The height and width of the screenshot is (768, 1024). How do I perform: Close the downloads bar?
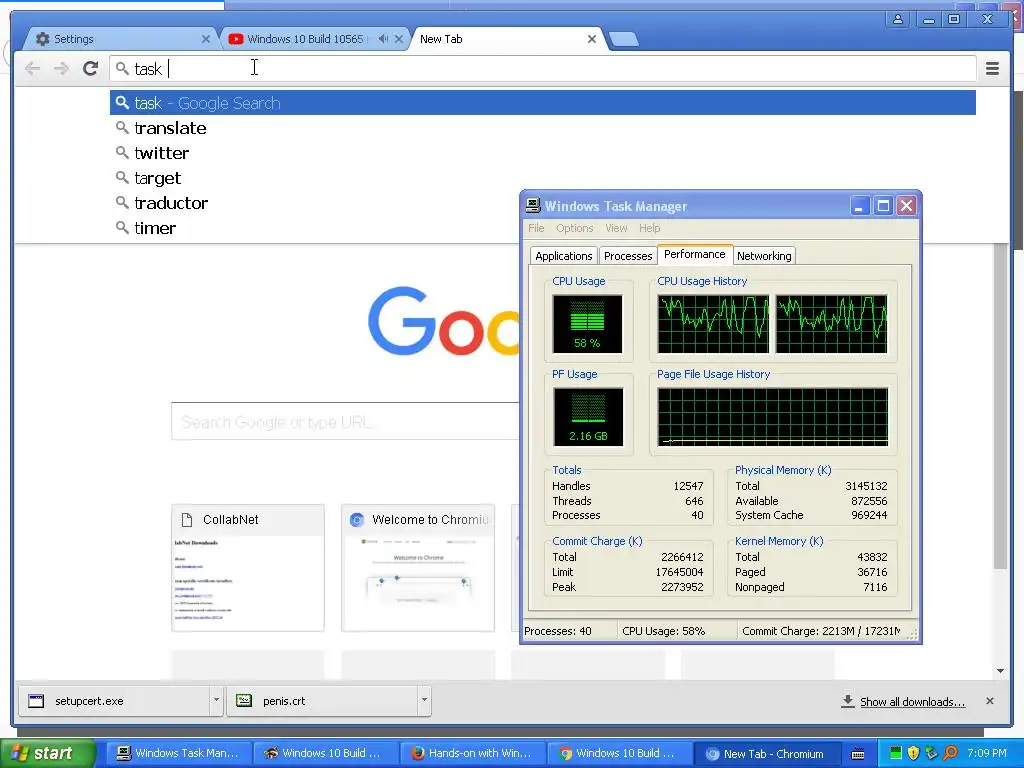pos(990,701)
